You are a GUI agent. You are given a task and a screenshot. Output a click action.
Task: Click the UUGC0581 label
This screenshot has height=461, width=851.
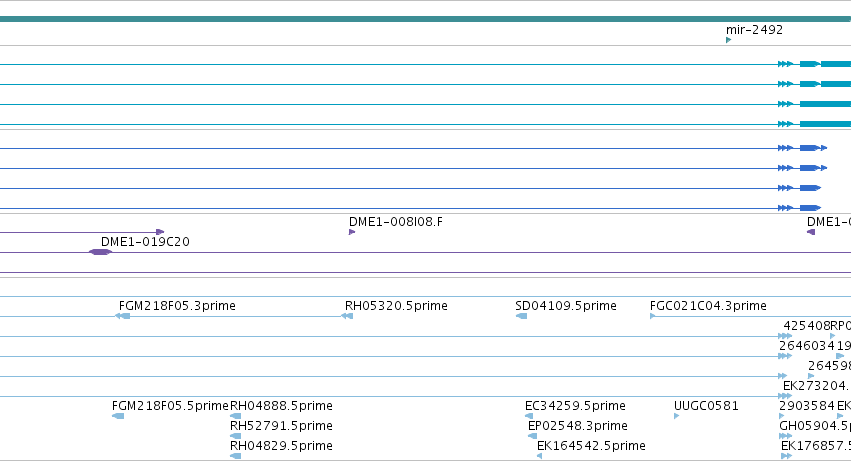[x=706, y=406]
